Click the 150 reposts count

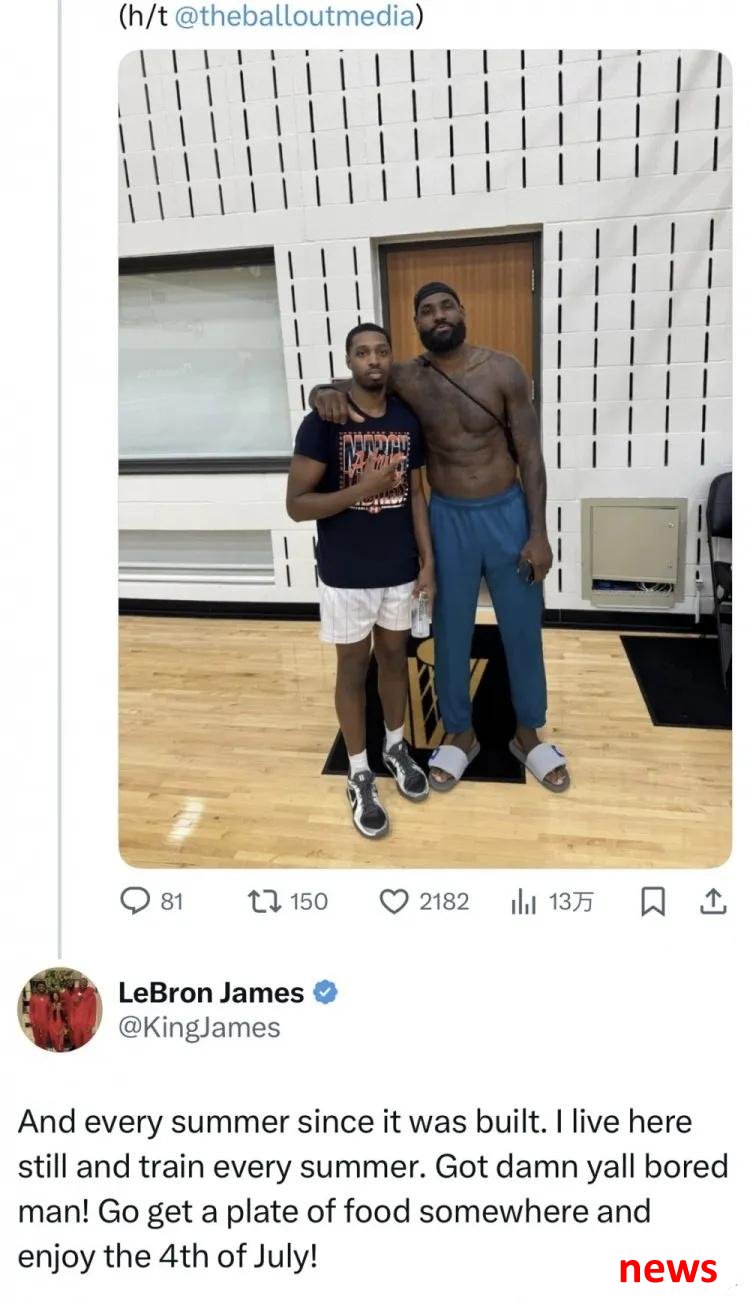click(x=309, y=902)
